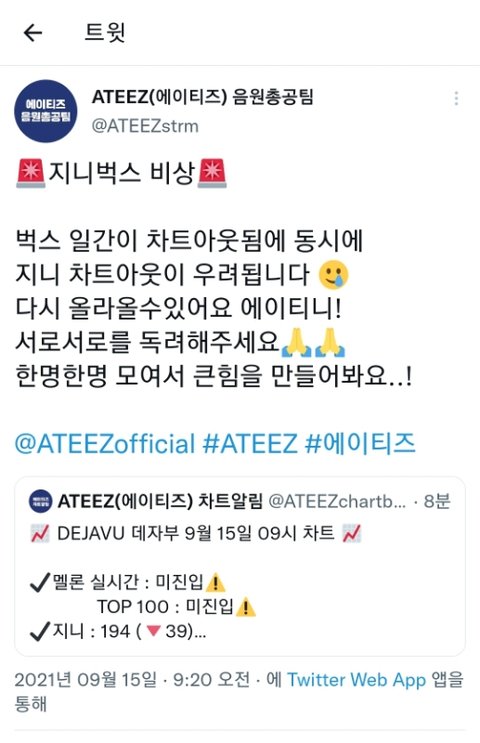480x743 pixels.
Task: Open the quoted tweet DEJAVU chart text
Action: click(195, 534)
